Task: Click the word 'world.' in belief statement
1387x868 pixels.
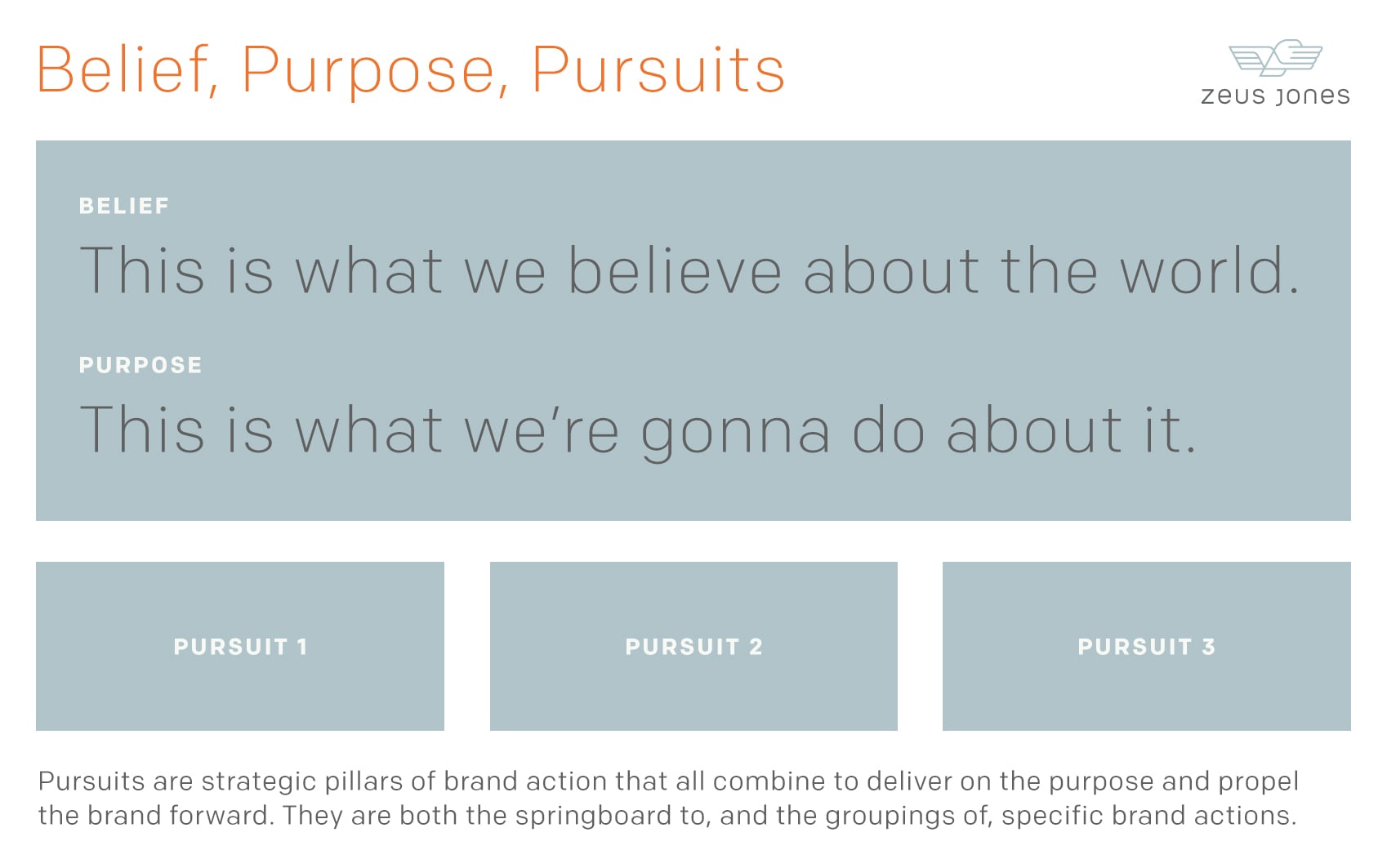Action: point(1210,270)
